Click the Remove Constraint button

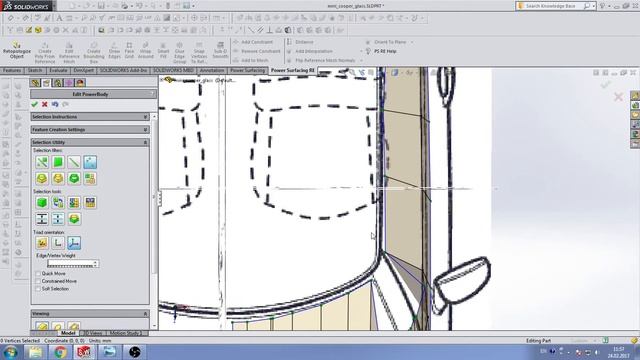pyautogui.click(x=257, y=51)
